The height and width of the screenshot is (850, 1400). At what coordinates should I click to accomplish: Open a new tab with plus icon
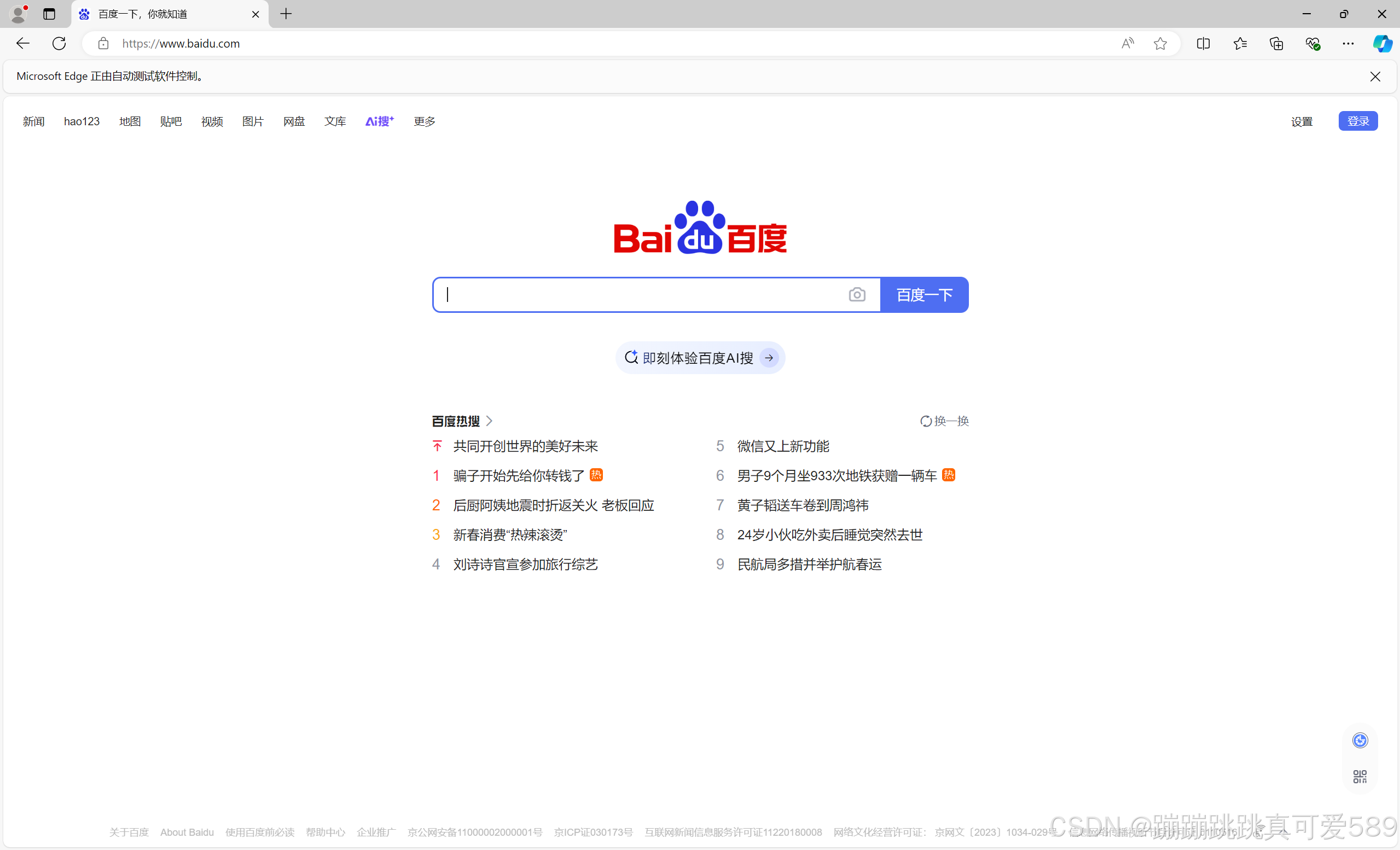[286, 14]
